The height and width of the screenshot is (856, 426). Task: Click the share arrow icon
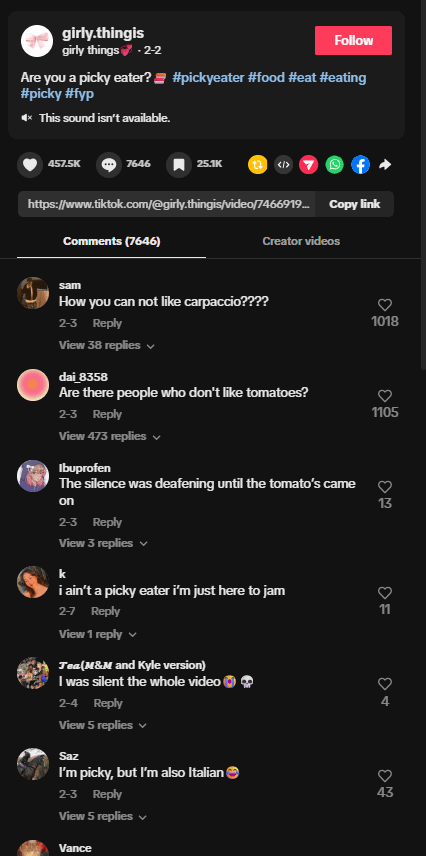coord(386,164)
